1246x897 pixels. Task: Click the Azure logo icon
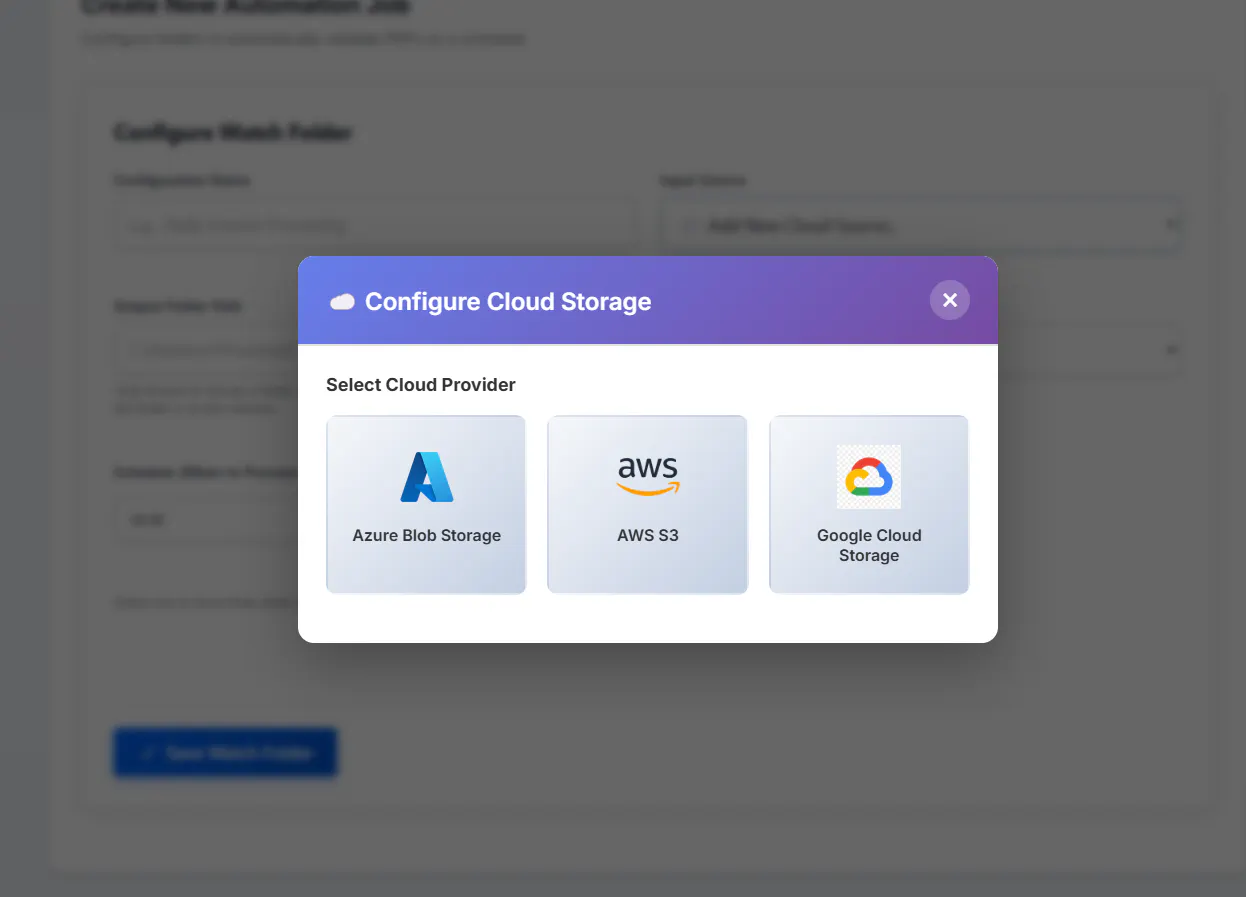coord(427,477)
